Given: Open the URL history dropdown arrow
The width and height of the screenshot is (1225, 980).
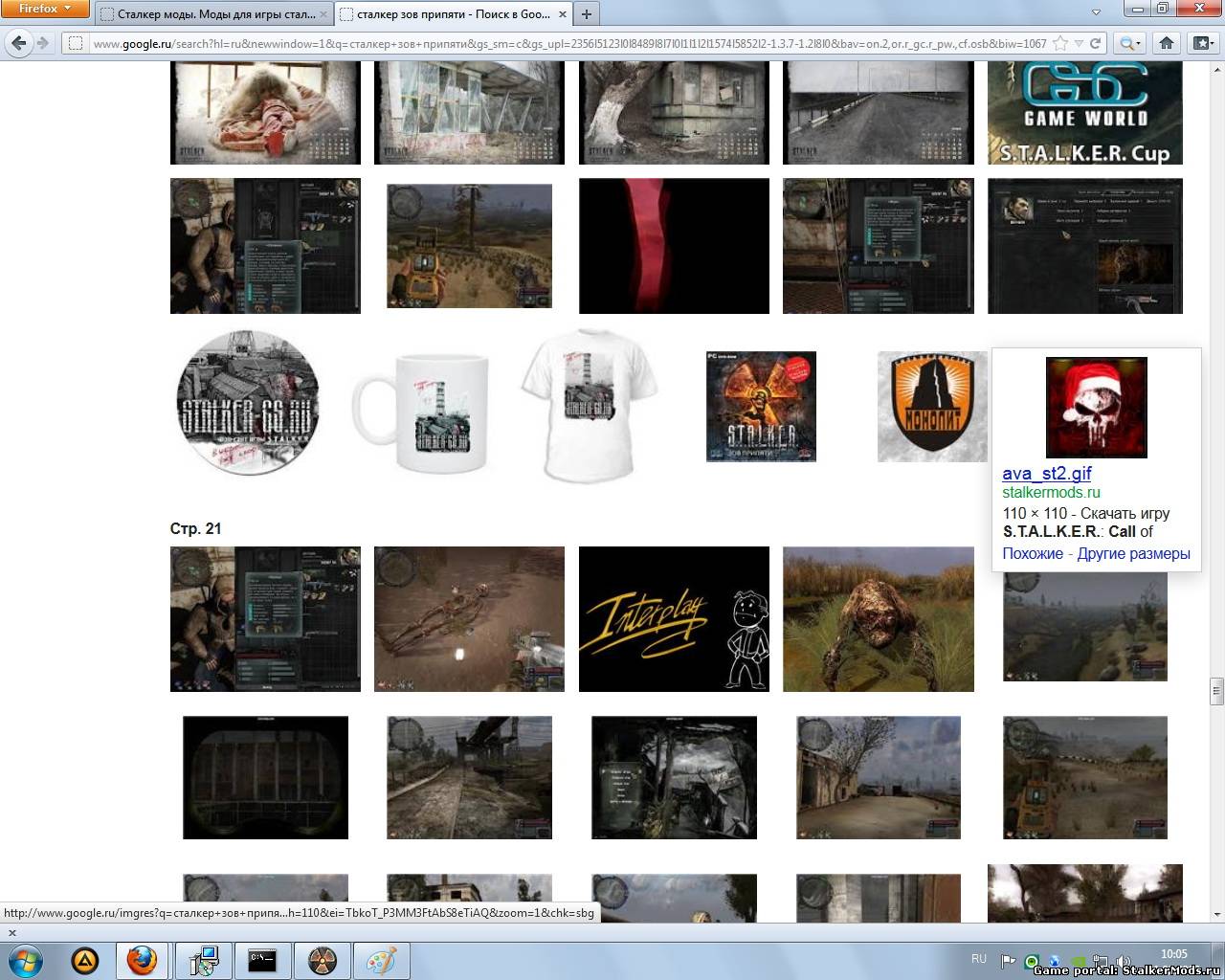Looking at the screenshot, I should coord(1079,43).
